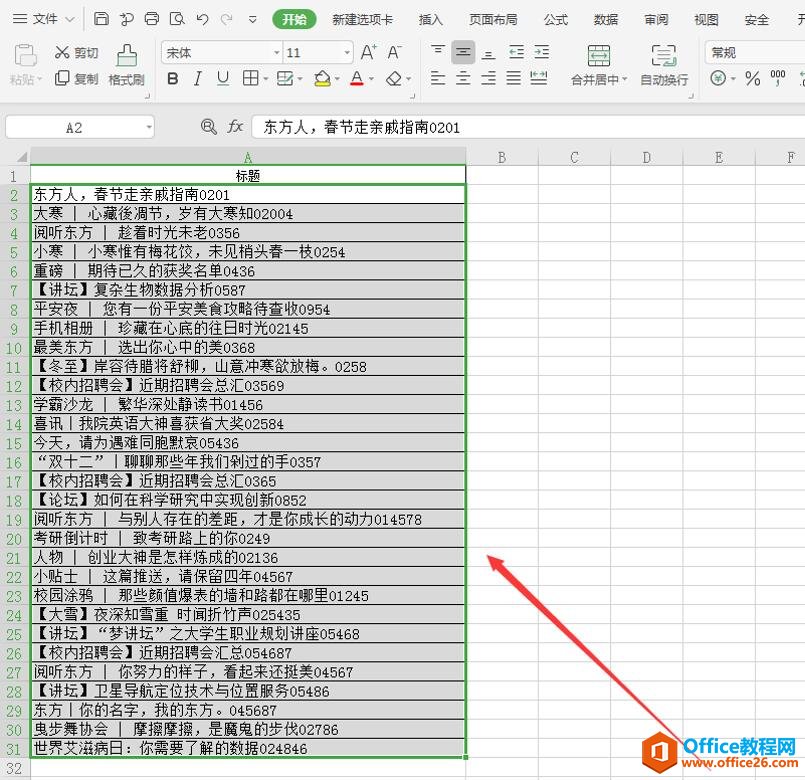This screenshot has width=805, height=780.
Task: Select column C header
Action: point(574,157)
